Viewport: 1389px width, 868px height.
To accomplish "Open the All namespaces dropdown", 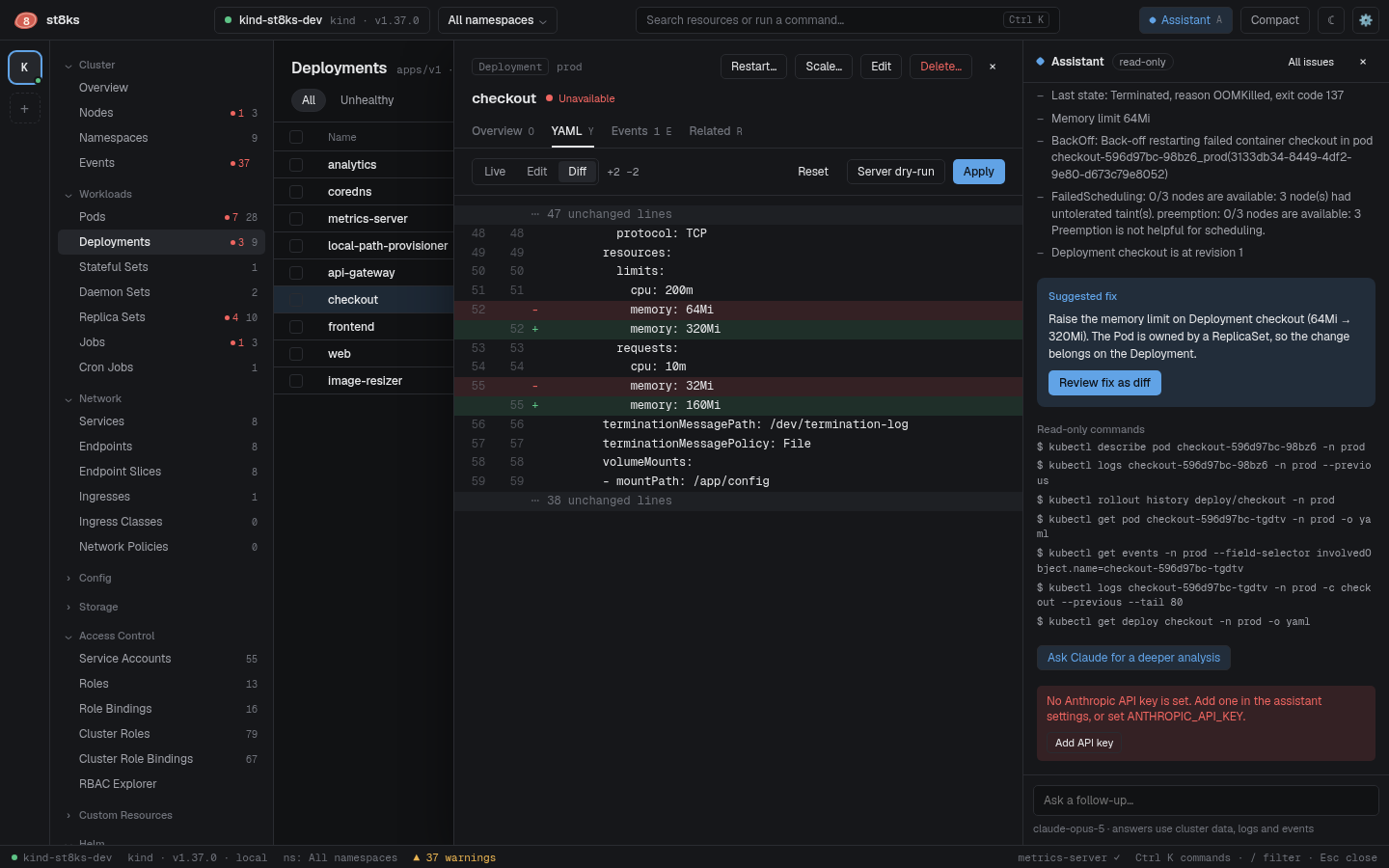I will tap(497, 20).
